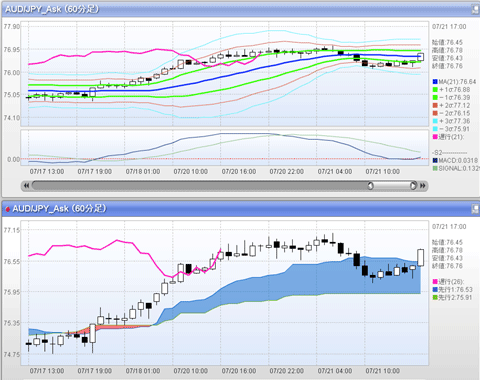Click the '0.00' MACD axis label
The width and height of the screenshot is (480, 380).
pyautogui.click(x=14, y=159)
